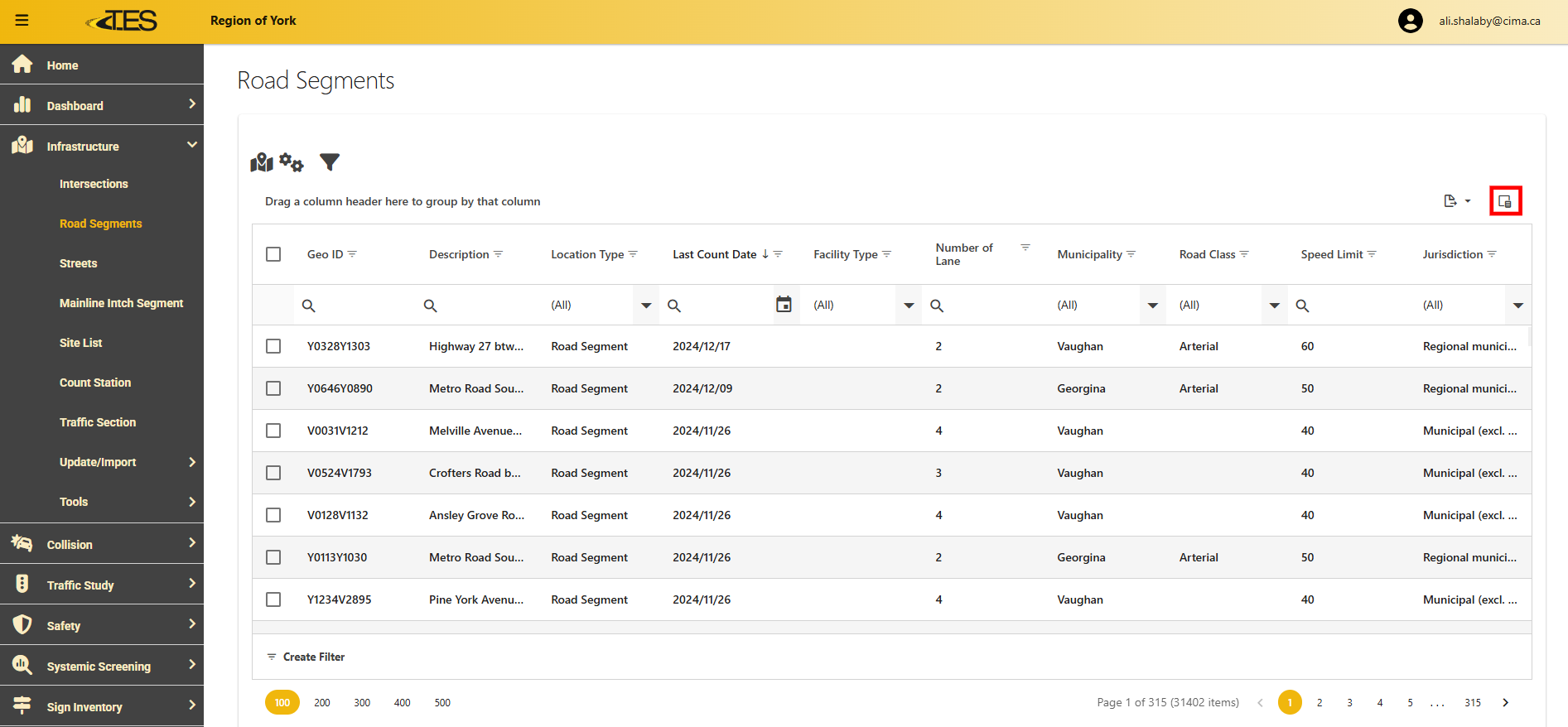
Task: Open the gears settings icon
Action: click(292, 162)
